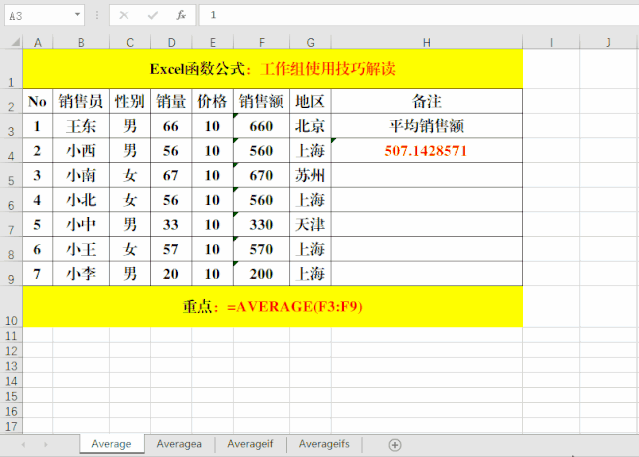Select the cell containing 苏州
This screenshot has width=639, height=457.
pos(310,175)
